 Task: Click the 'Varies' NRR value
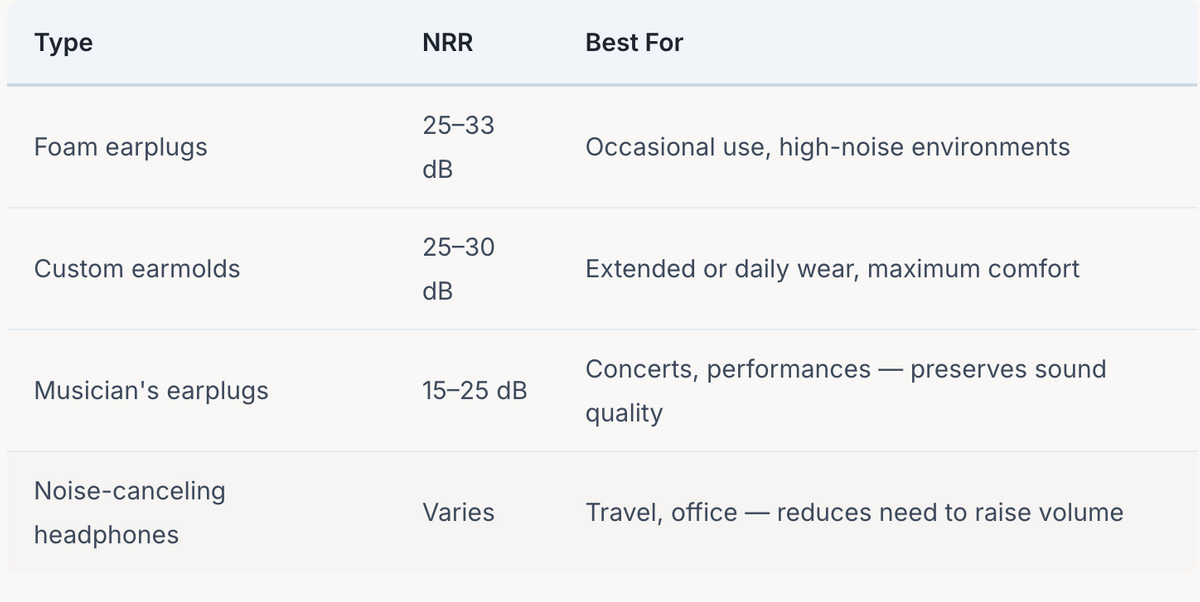[x=458, y=513]
